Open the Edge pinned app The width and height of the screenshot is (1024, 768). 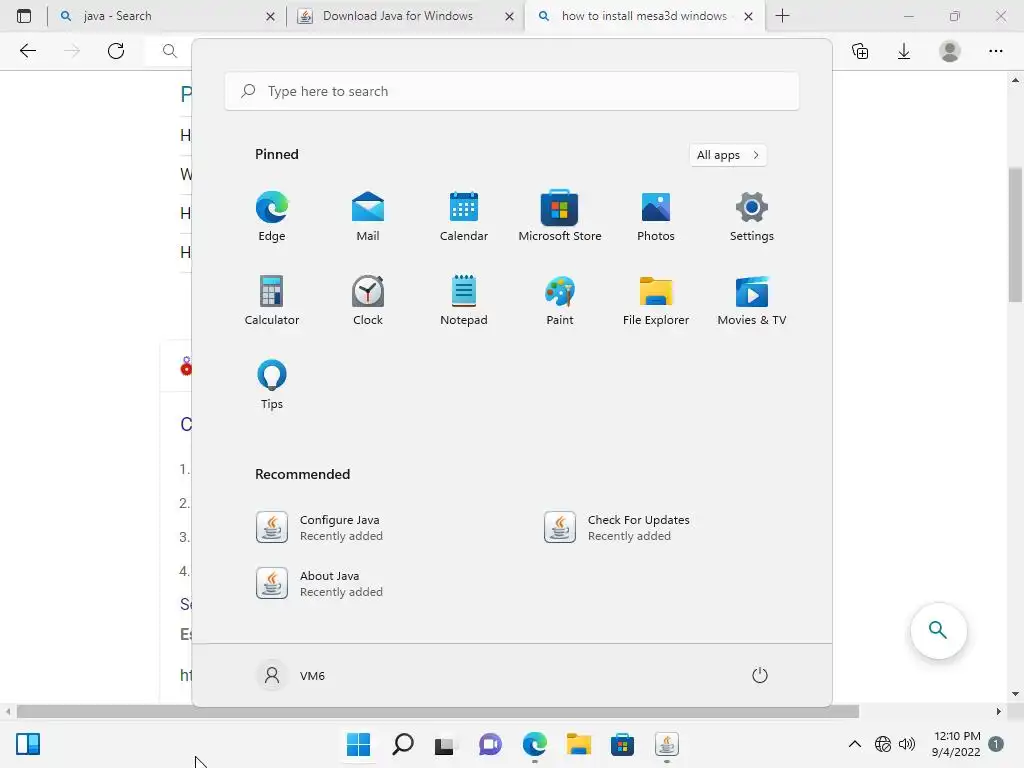(x=272, y=216)
